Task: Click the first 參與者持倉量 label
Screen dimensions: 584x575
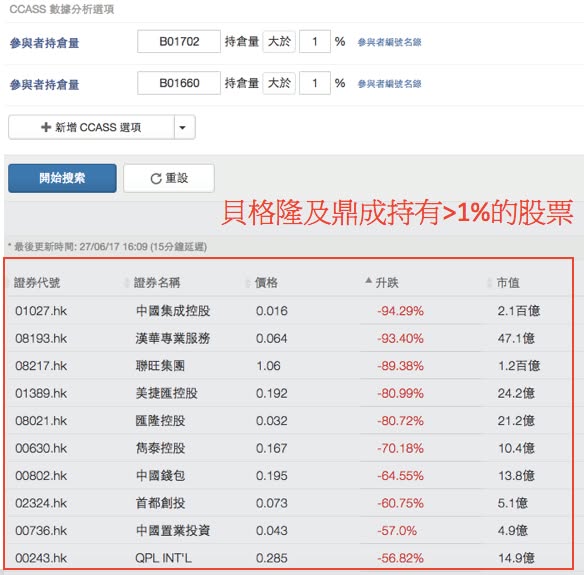Action: (x=44, y=43)
